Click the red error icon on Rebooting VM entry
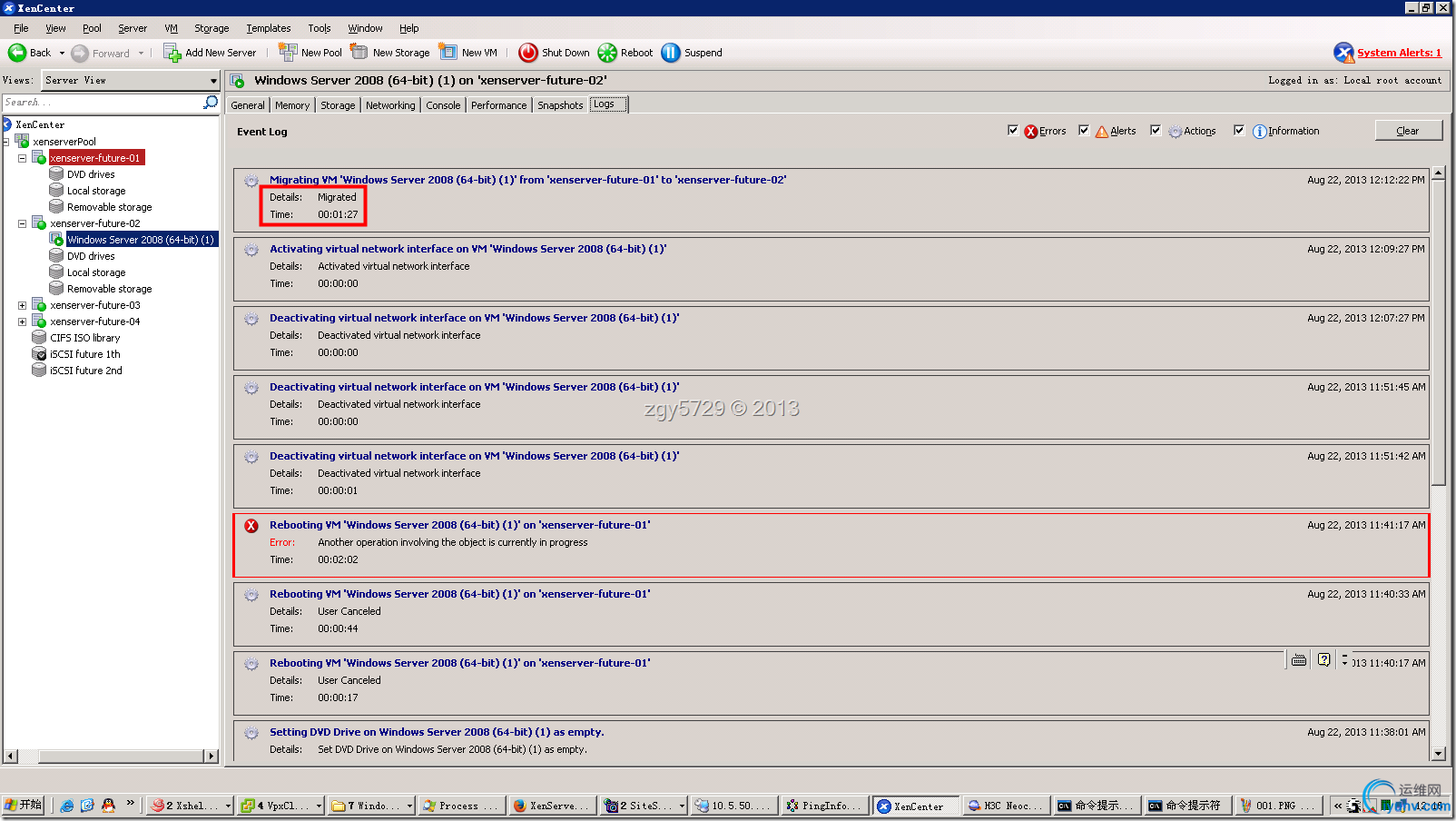This screenshot has width=1456, height=821. point(251,526)
